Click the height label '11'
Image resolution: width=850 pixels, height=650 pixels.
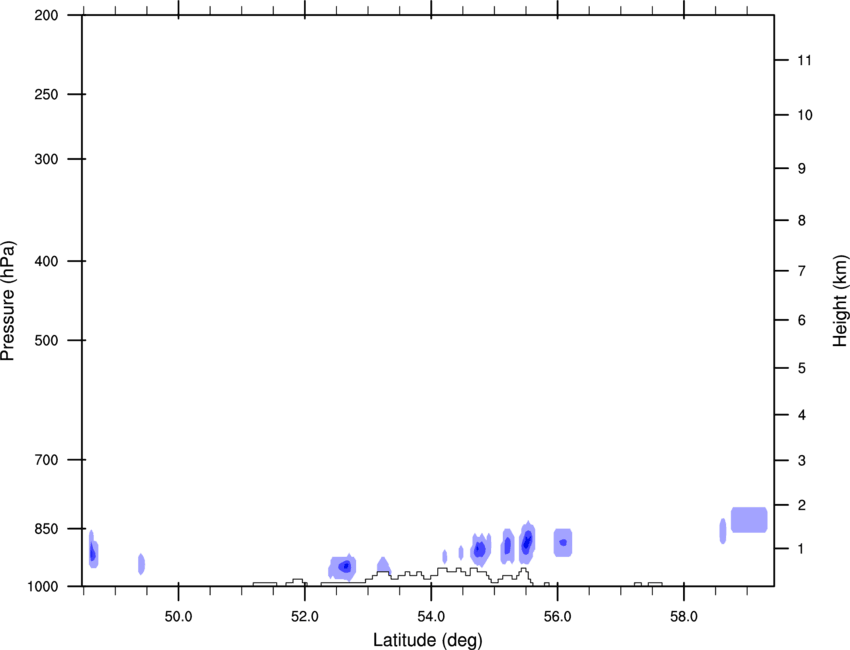pyautogui.click(x=804, y=60)
